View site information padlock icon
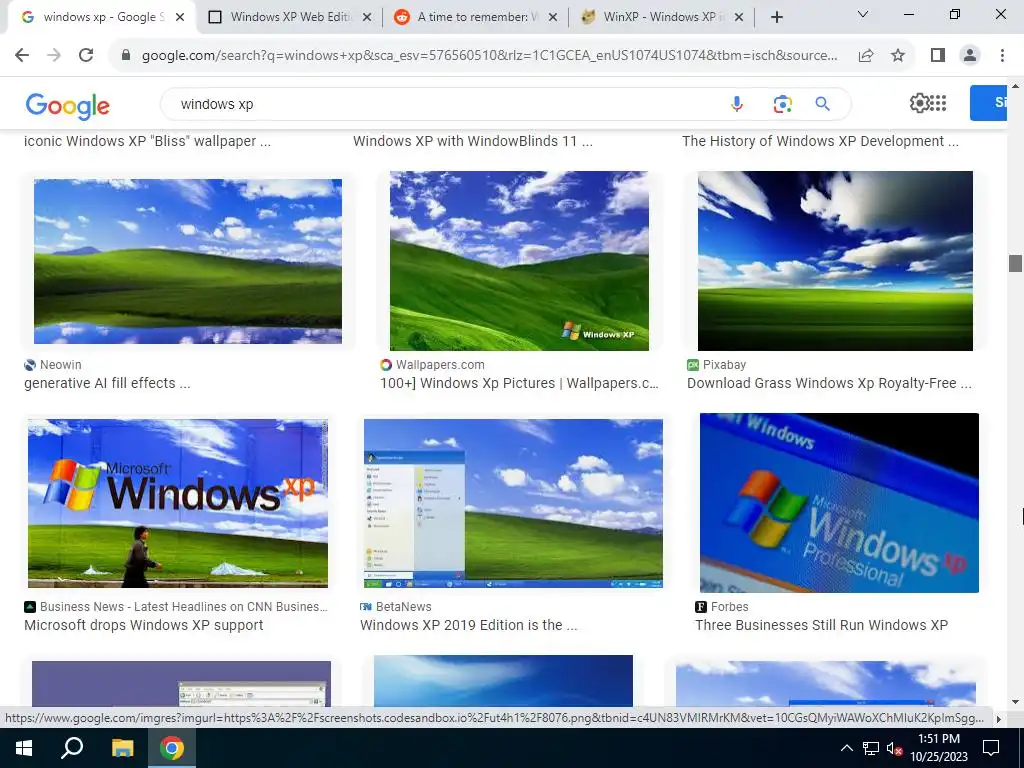 point(126,56)
